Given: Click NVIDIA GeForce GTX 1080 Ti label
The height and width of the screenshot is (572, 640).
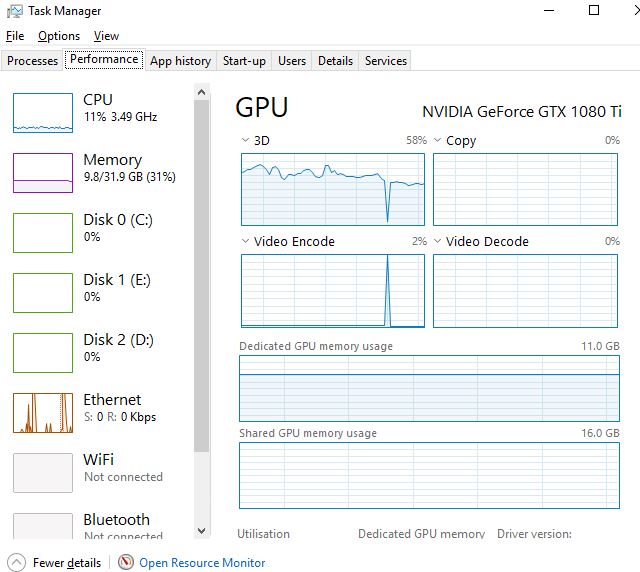Looking at the screenshot, I should click(522, 111).
